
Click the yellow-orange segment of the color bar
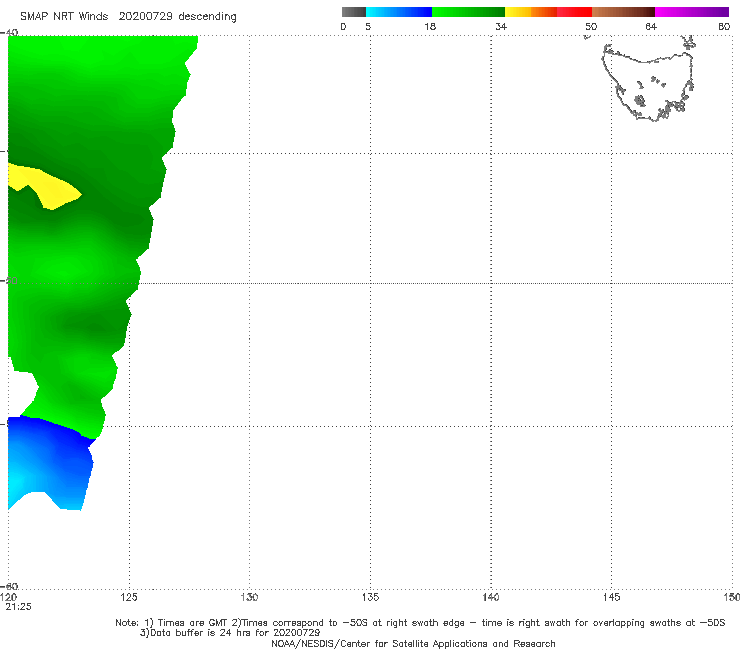coord(530,12)
